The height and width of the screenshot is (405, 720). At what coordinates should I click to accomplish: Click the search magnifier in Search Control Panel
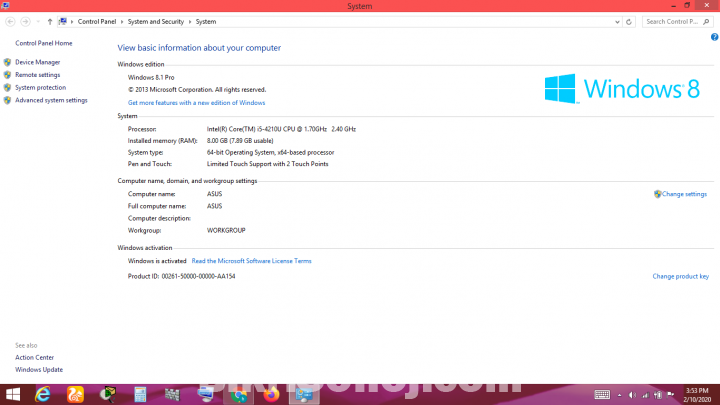(x=706, y=22)
